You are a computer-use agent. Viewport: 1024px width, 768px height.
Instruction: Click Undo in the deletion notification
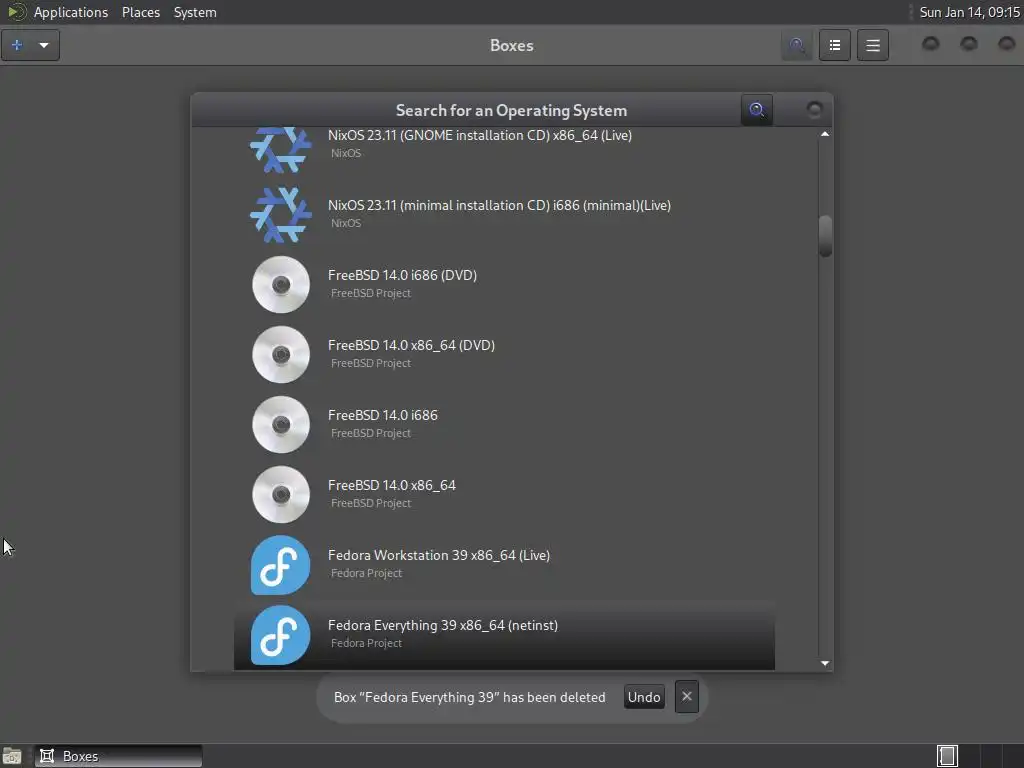tap(644, 697)
